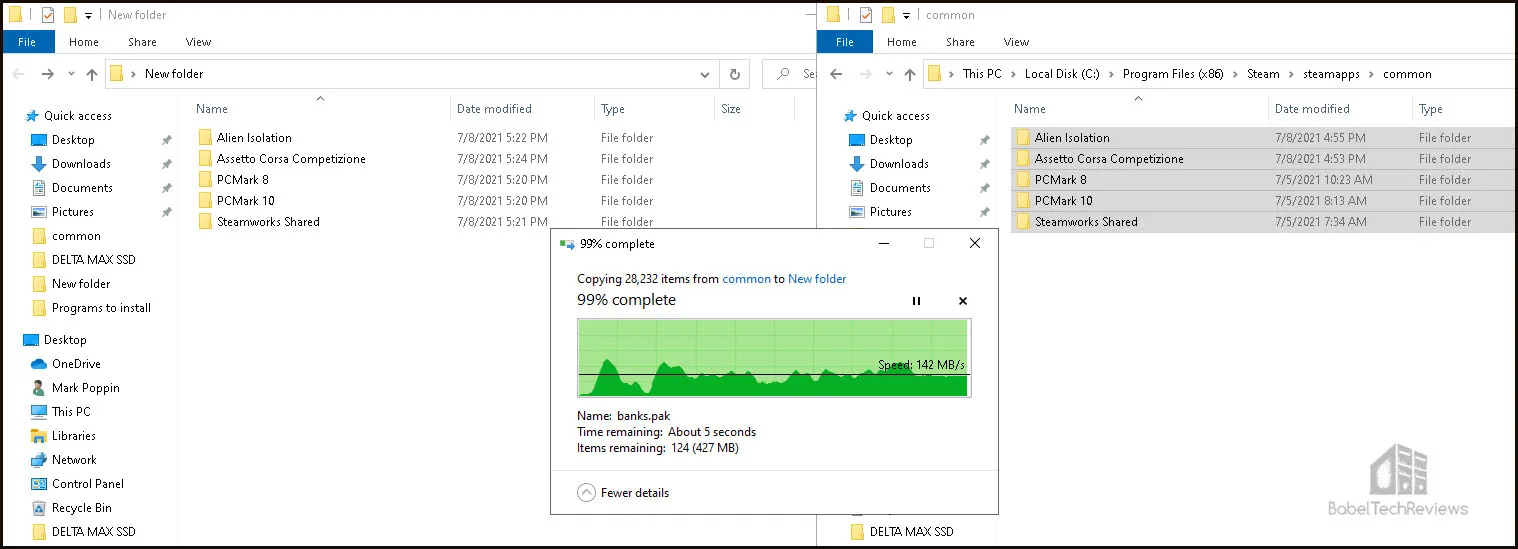This screenshot has height=549, width=1518.
Task: Open Quick Access Toolbar dropdown in common window
Action: [906, 15]
